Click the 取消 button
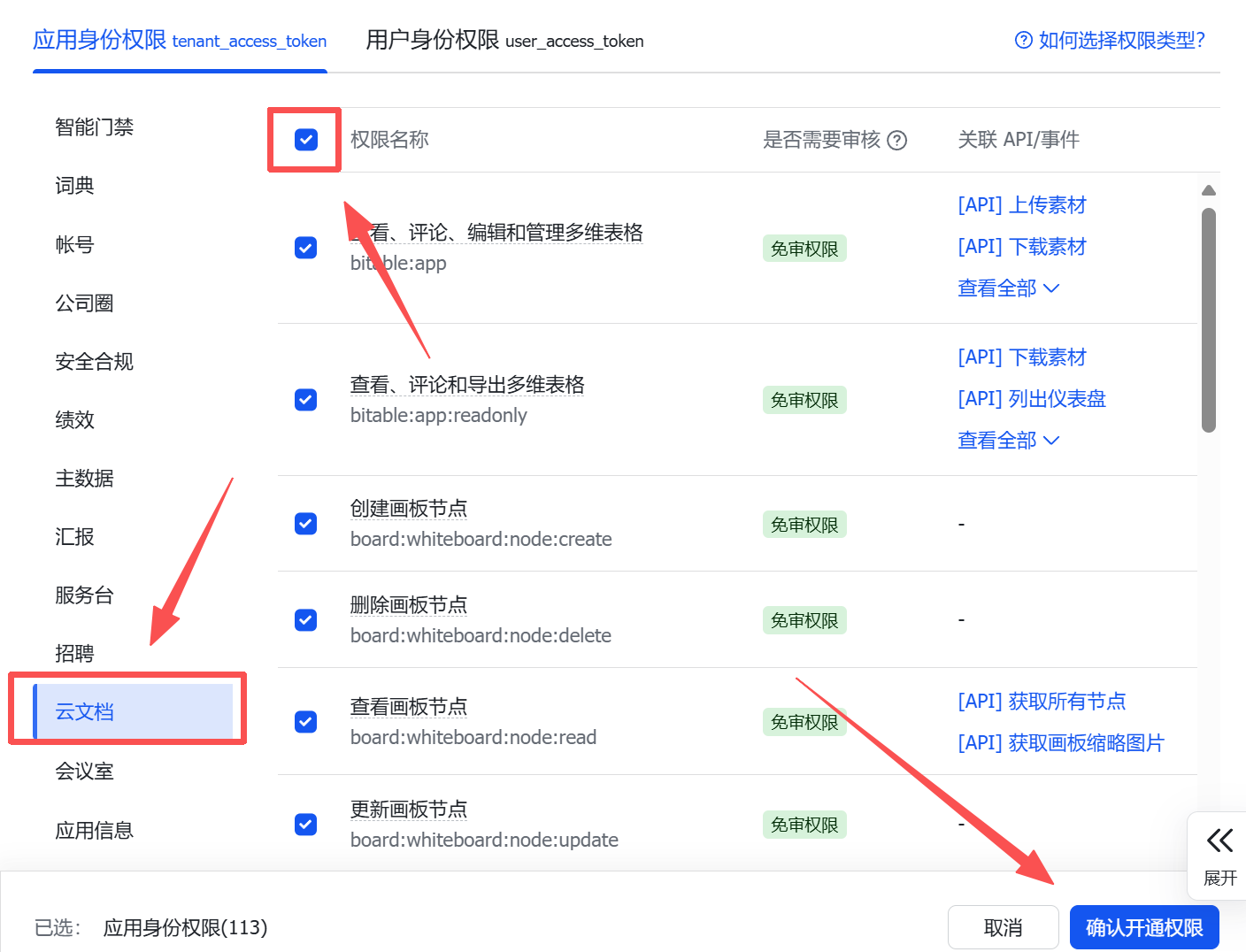This screenshot has width=1246, height=952. coord(1004,927)
